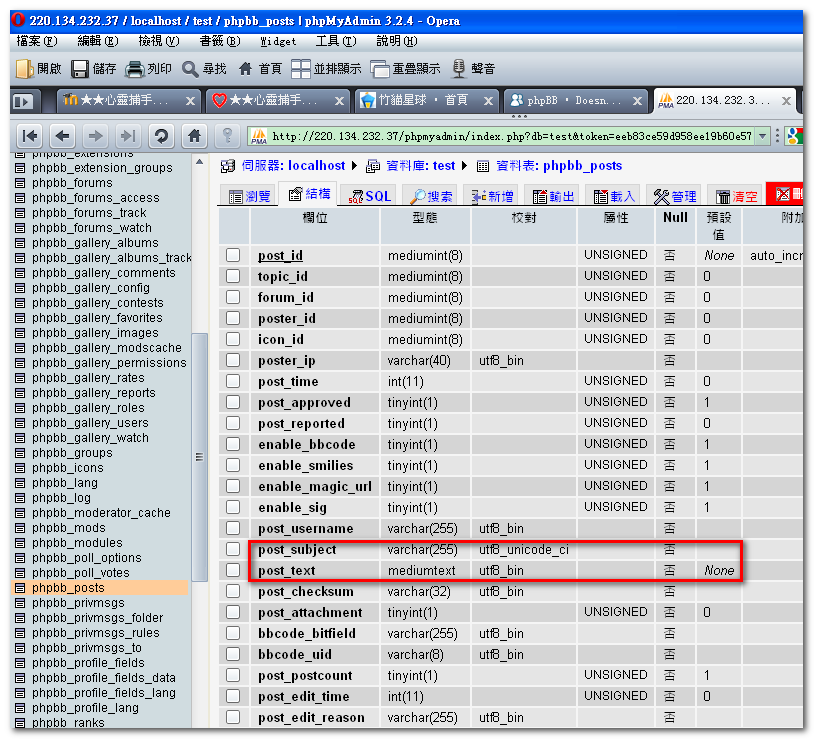Switch to the SQL tab

[x=369, y=196]
